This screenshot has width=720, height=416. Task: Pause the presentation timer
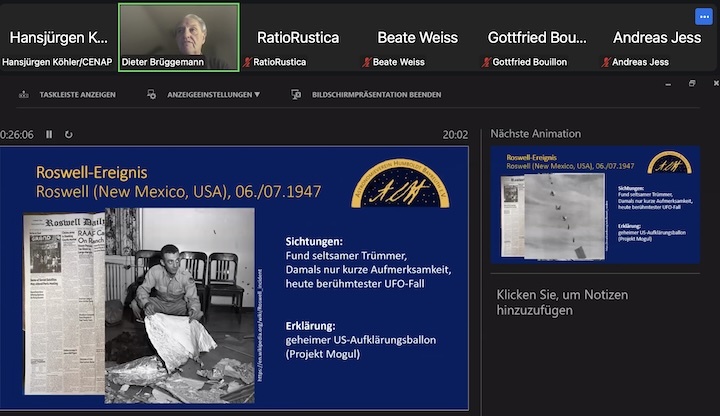[48, 134]
